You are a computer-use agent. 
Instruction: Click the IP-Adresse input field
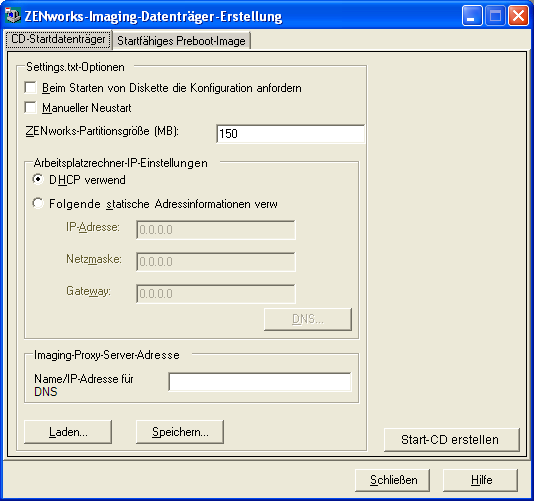(216, 230)
